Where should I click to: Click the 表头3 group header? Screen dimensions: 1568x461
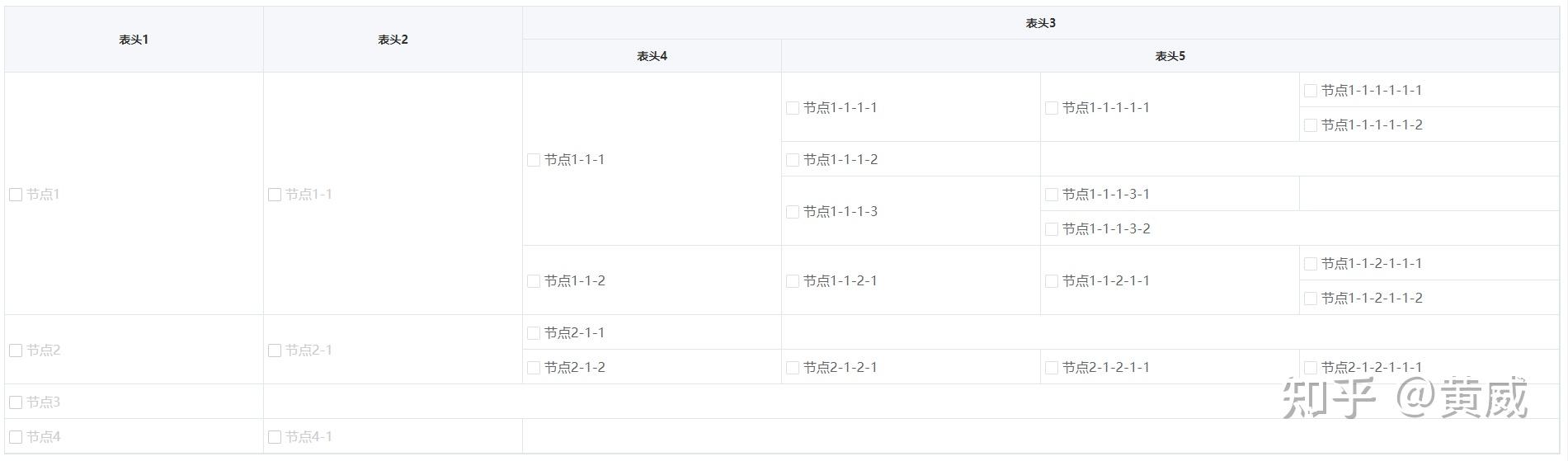(x=1040, y=23)
